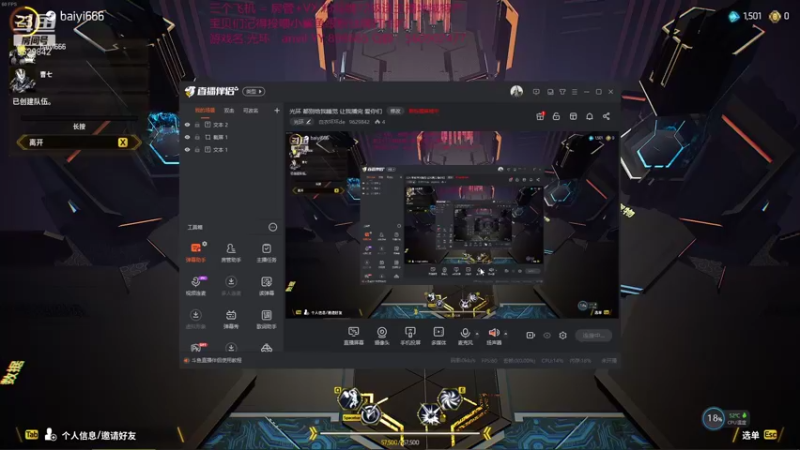Image resolution: width=800 pixels, height=450 pixels.
Task: Click the gift box icon with red badge
Action: pyautogui.click(x=540, y=116)
